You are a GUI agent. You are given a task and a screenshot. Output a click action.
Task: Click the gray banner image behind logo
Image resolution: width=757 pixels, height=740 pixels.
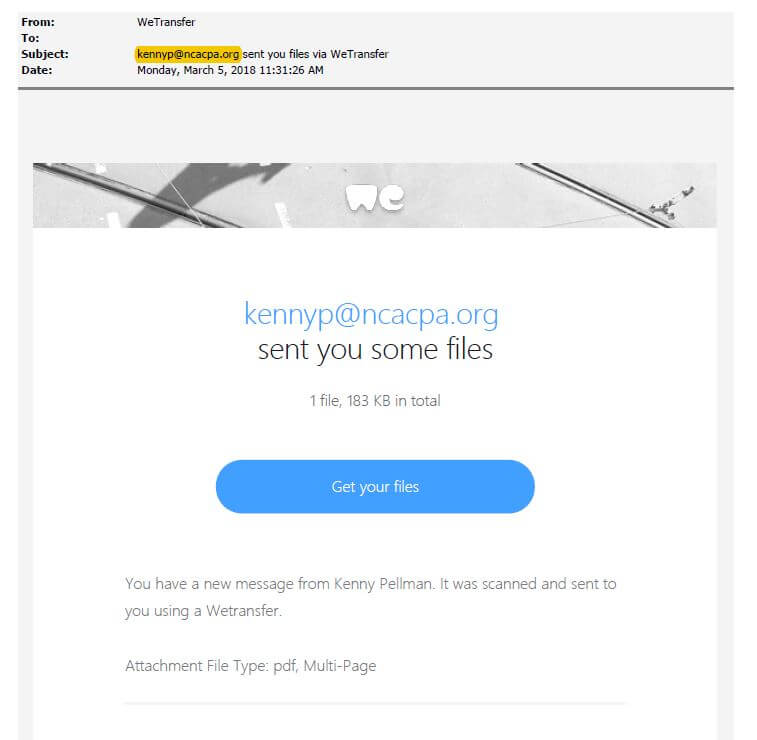(x=375, y=195)
